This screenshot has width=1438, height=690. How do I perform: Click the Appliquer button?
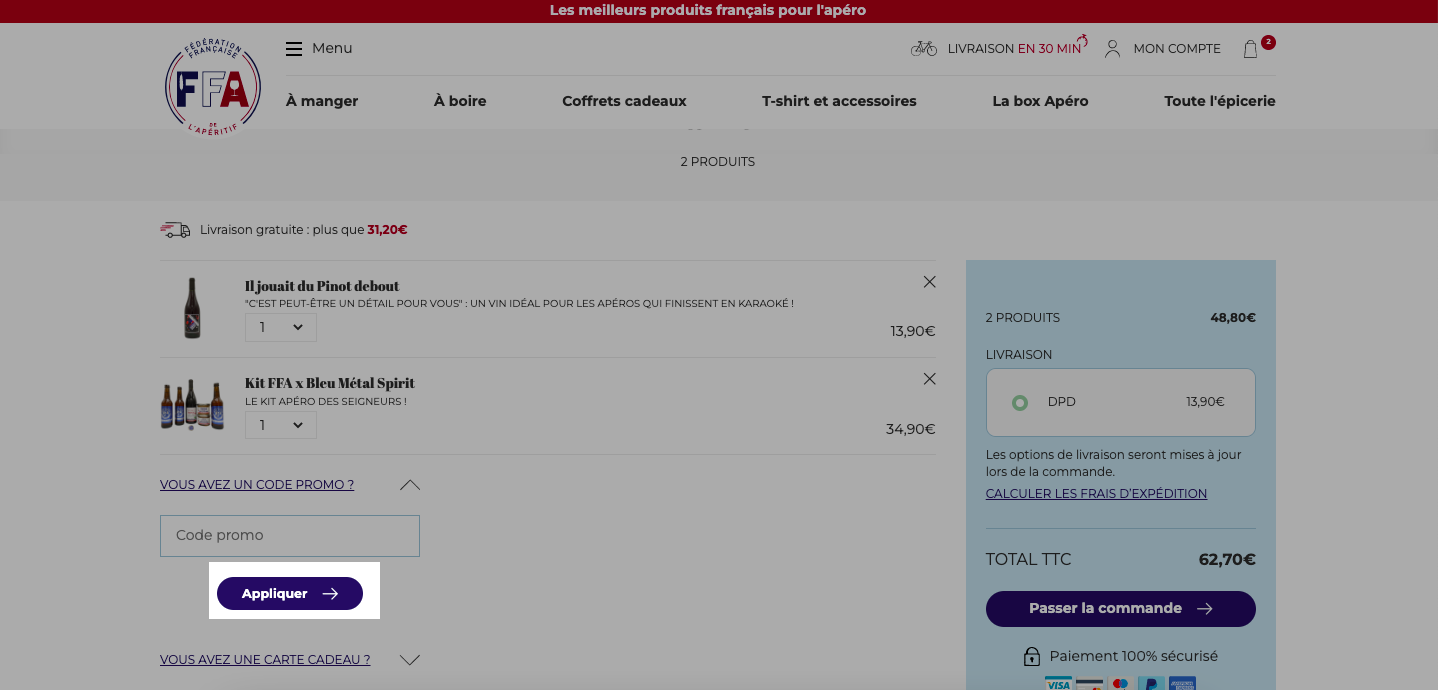290,593
